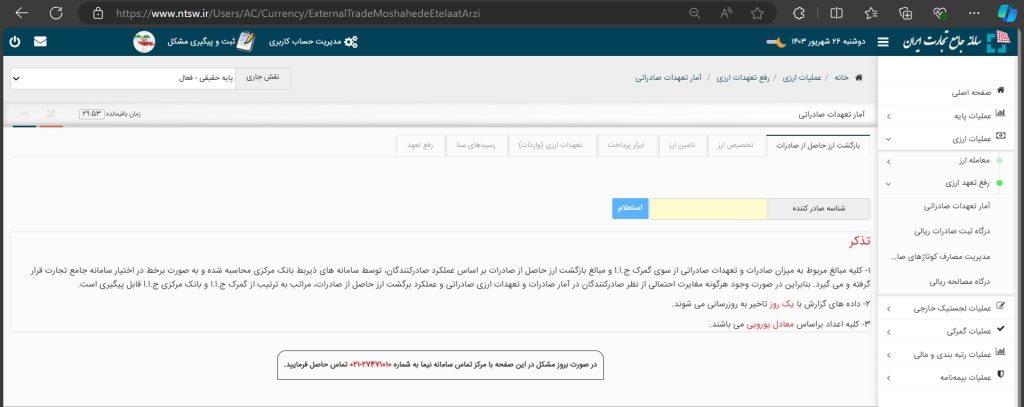Click the سامانه جامع تجارت ایران logo
1024x407 pixels.
(x=956, y=41)
